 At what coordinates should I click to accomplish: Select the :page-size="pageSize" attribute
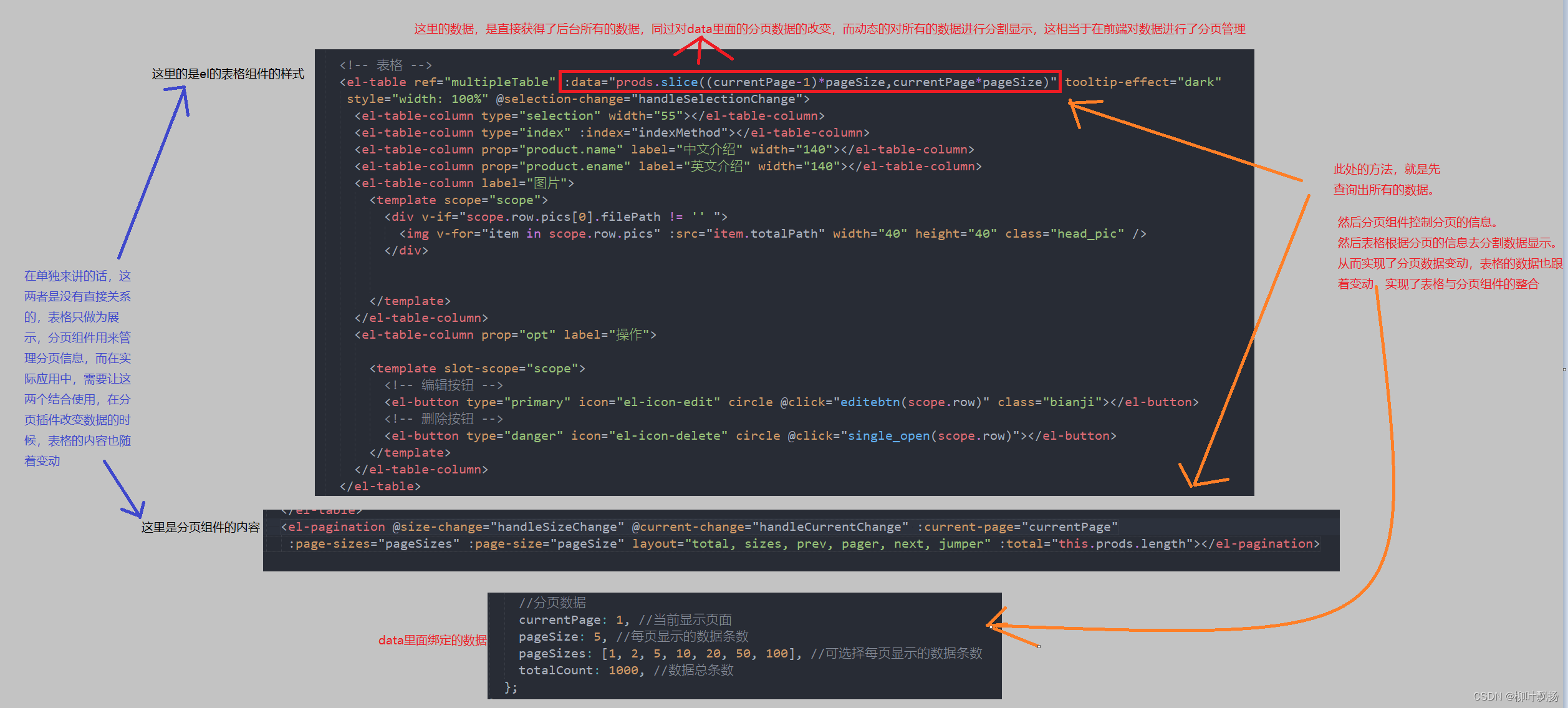click(546, 543)
